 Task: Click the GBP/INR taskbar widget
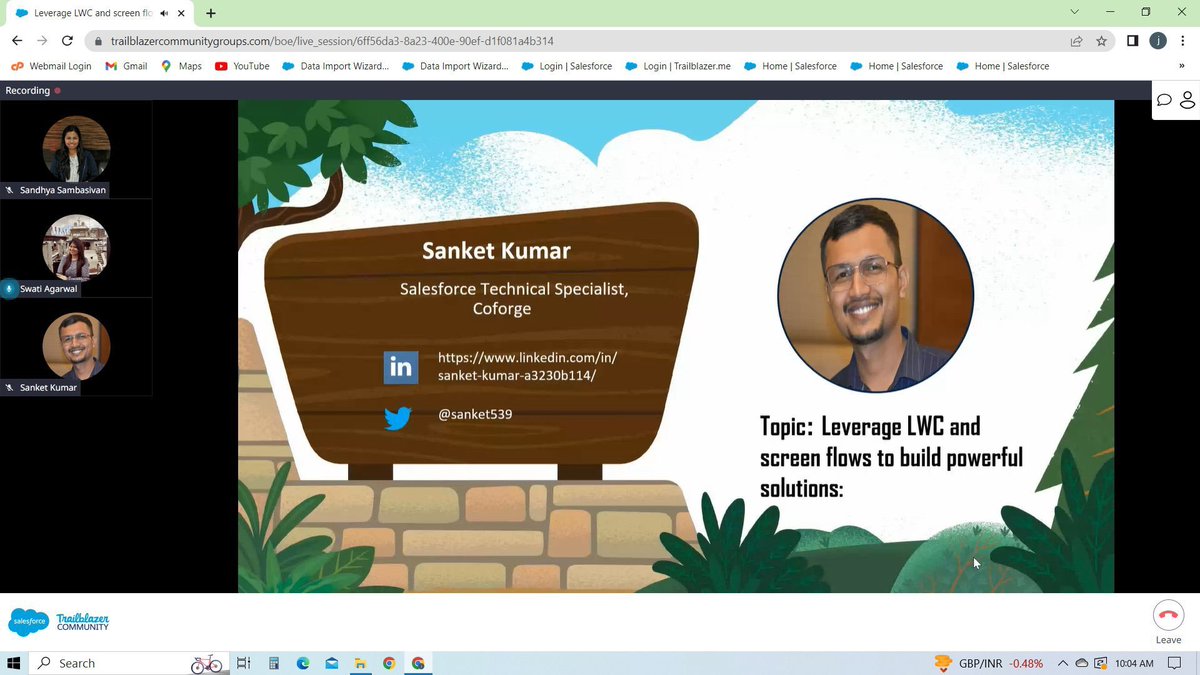pyautogui.click(x=989, y=663)
